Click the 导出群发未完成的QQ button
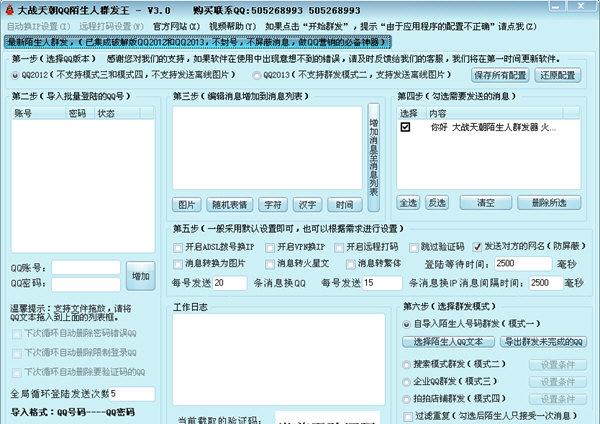This screenshot has width=600, height=424. (x=543, y=342)
